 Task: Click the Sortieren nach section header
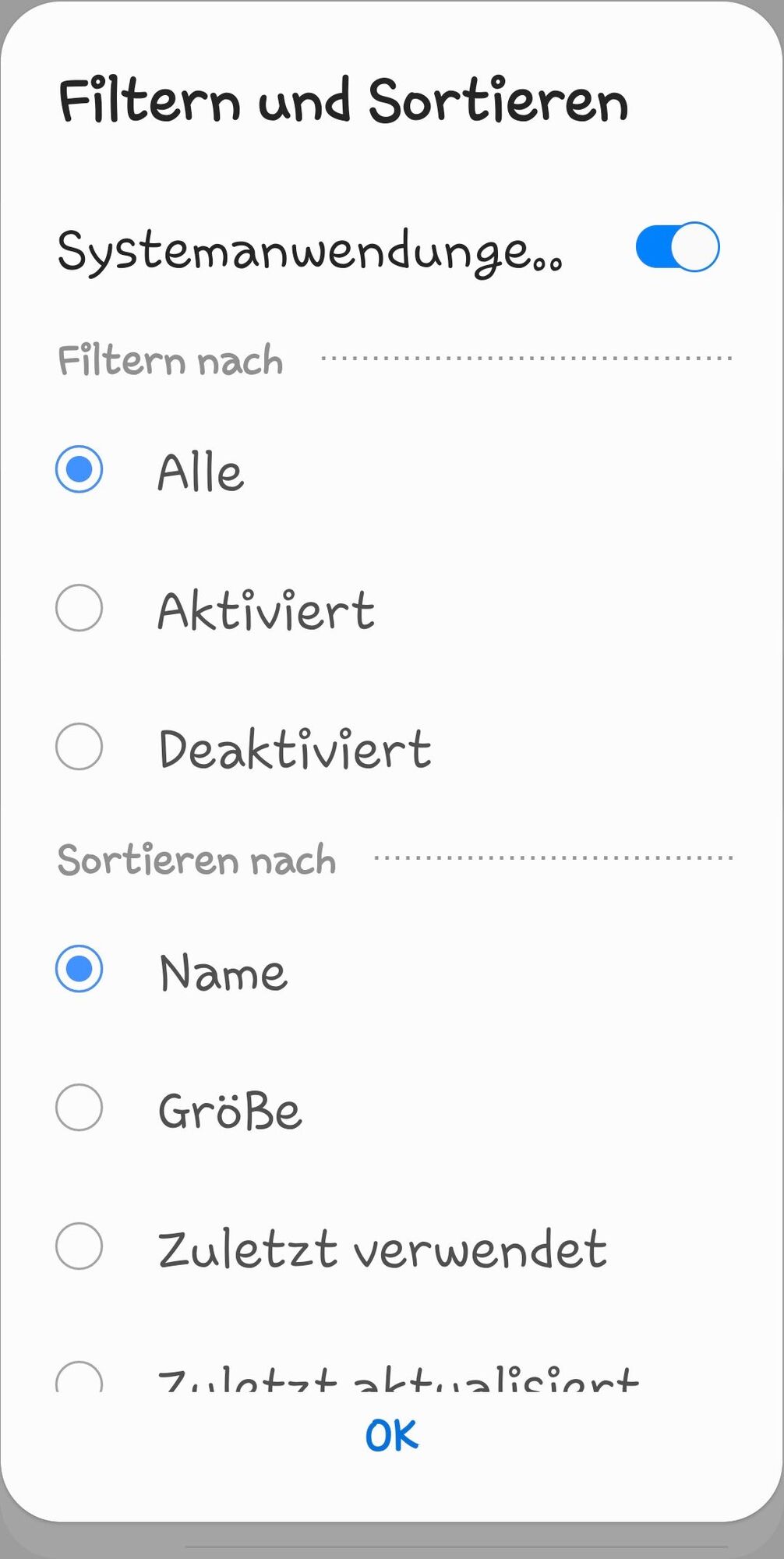[x=196, y=860]
